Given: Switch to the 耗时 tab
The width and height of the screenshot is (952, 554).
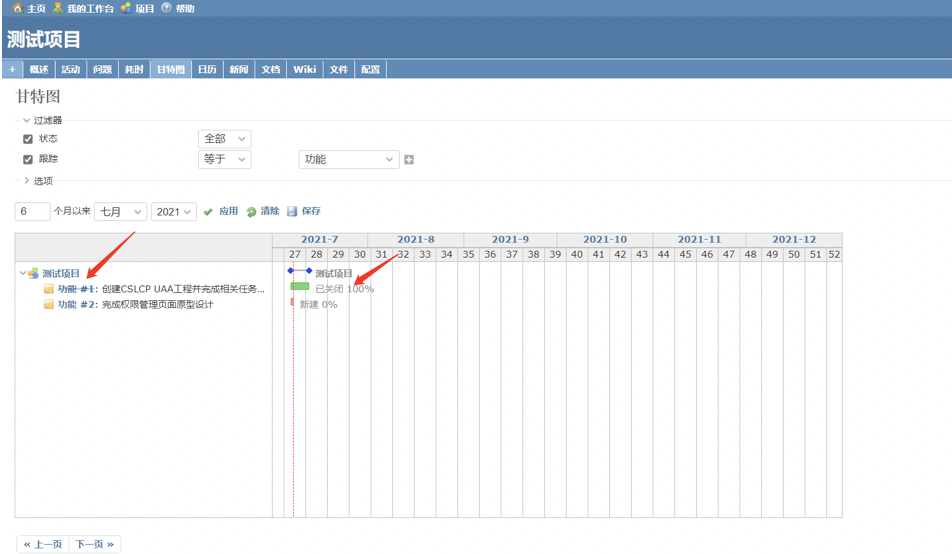Looking at the screenshot, I should [x=134, y=69].
